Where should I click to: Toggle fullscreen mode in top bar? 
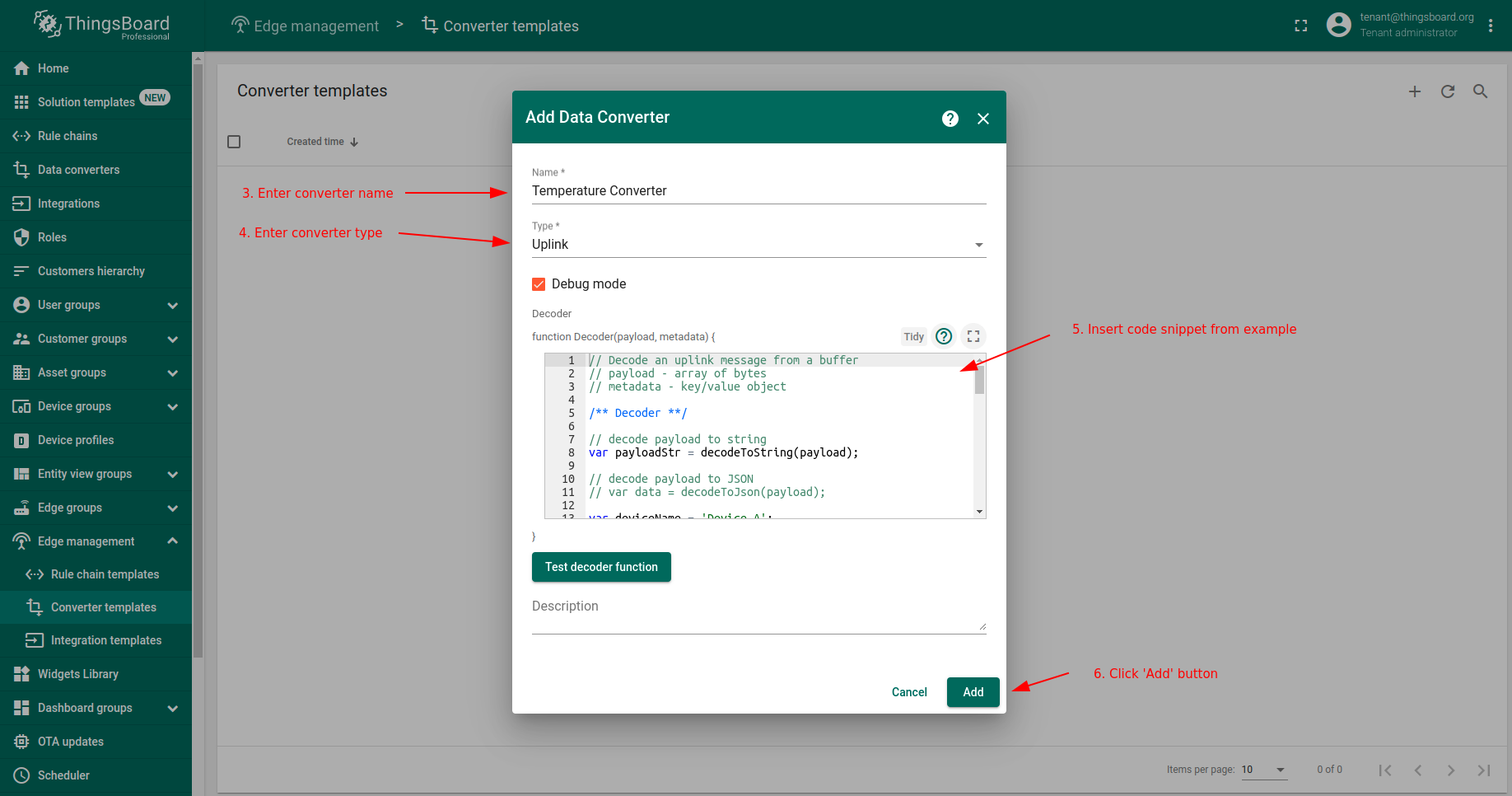(x=1300, y=26)
